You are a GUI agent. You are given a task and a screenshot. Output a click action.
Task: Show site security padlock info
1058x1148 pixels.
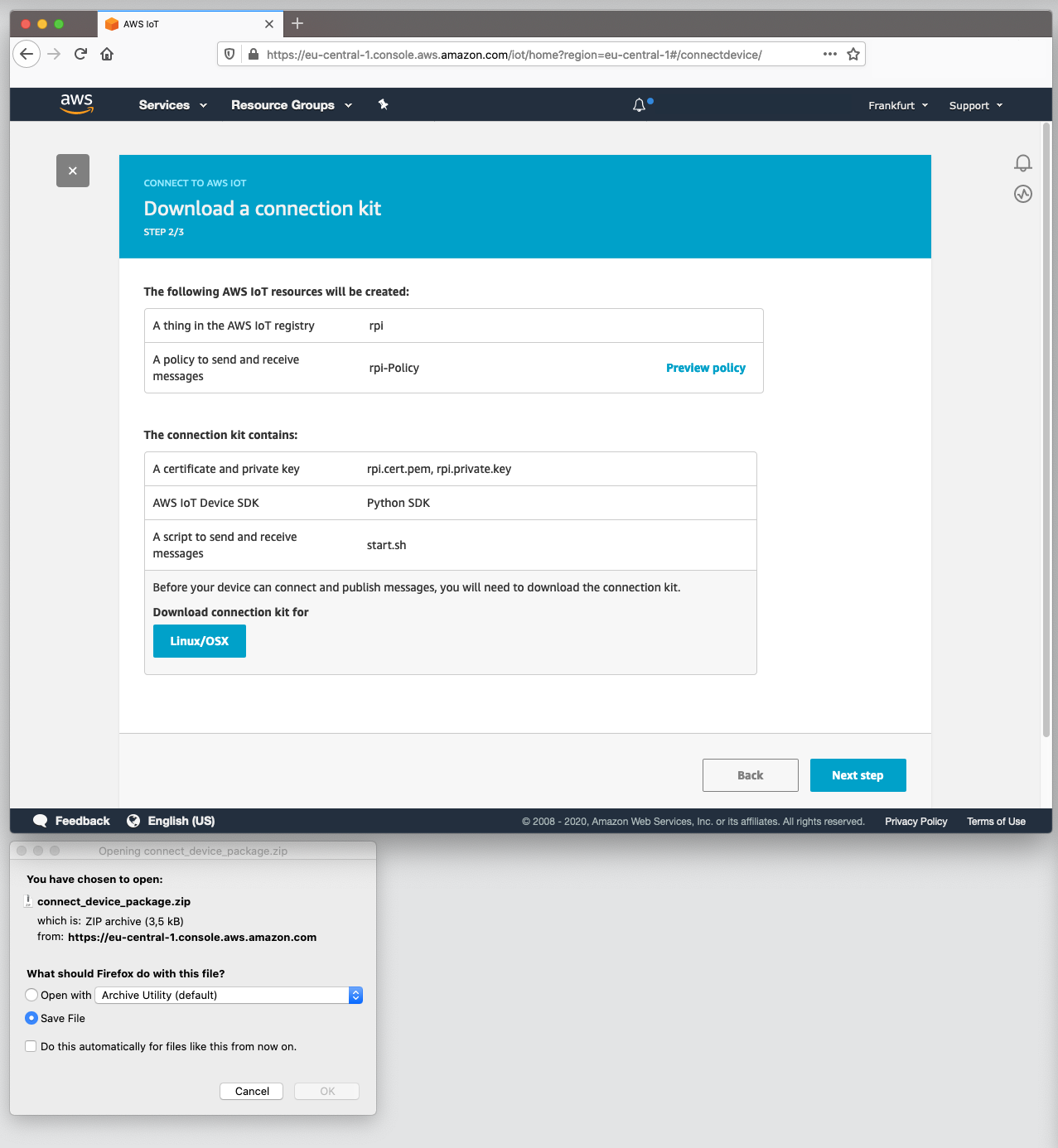pyautogui.click(x=254, y=55)
